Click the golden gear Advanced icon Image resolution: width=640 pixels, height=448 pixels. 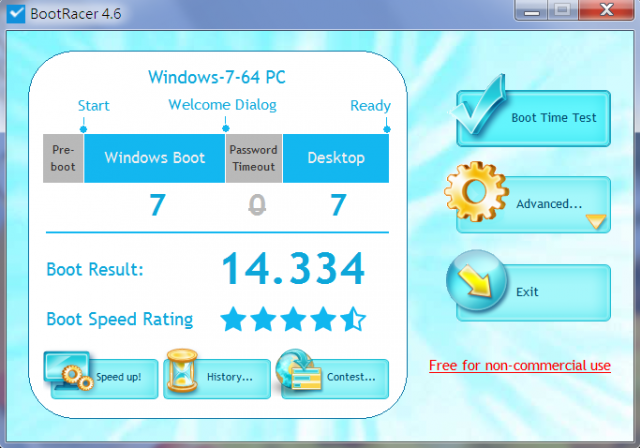pyautogui.click(x=476, y=191)
